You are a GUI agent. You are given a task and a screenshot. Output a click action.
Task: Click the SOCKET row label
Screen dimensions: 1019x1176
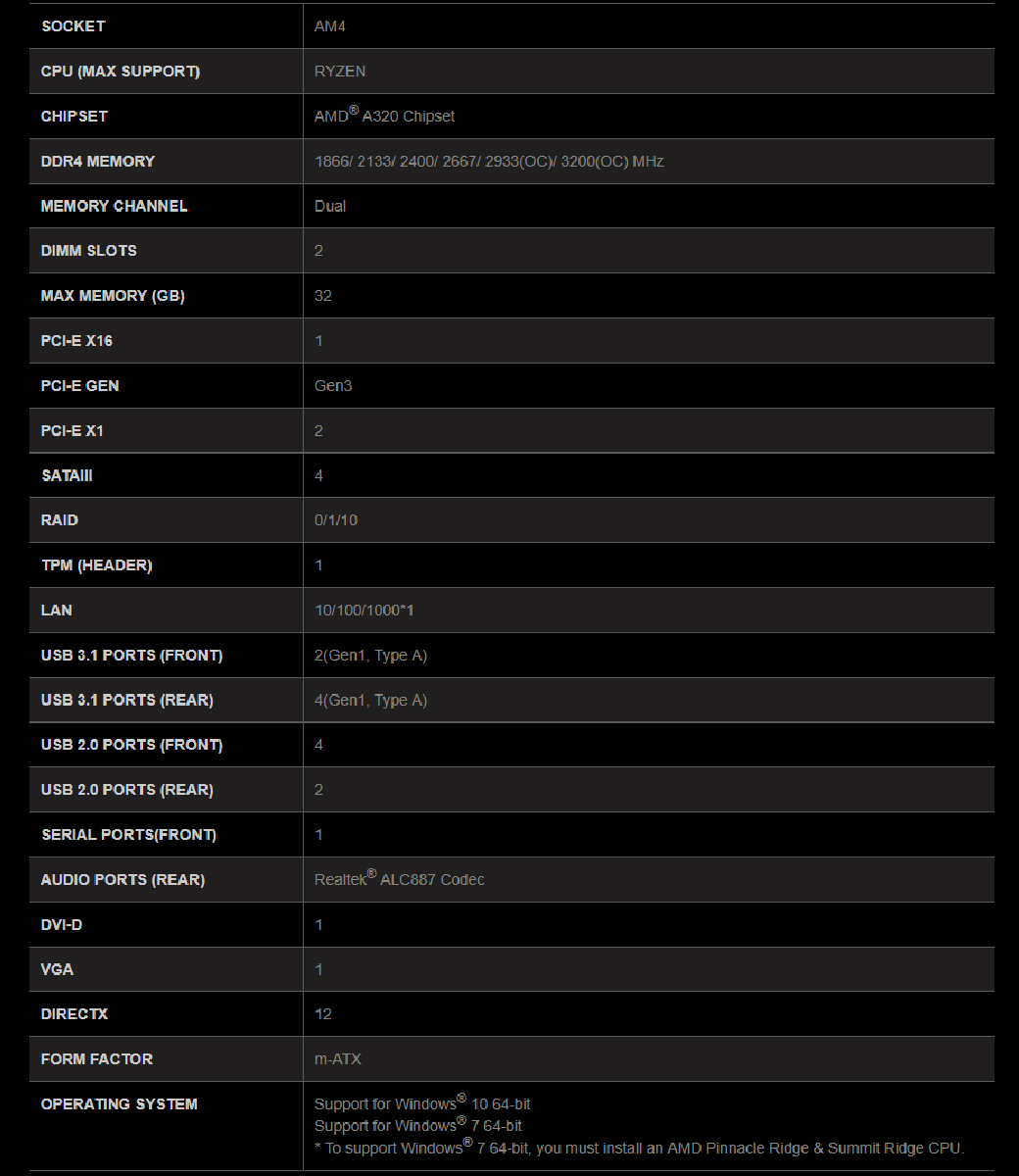[x=73, y=26]
